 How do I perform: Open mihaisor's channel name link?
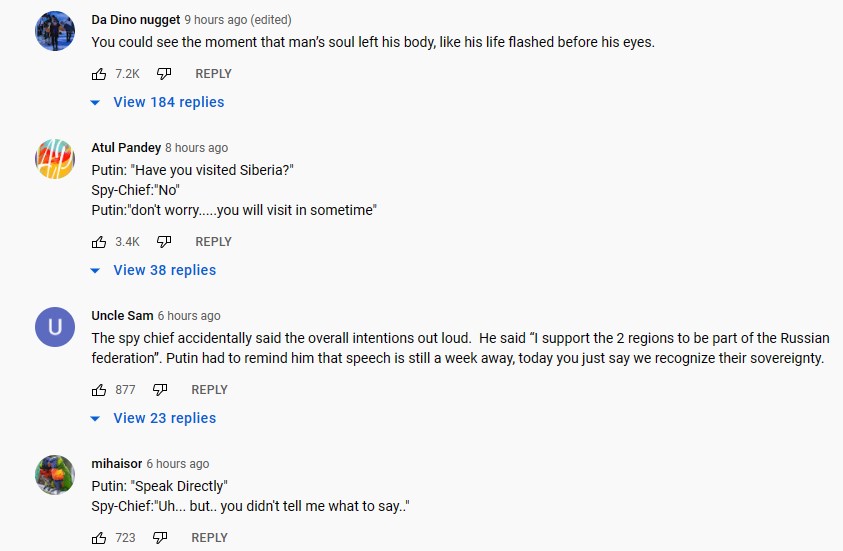(116, 464)
